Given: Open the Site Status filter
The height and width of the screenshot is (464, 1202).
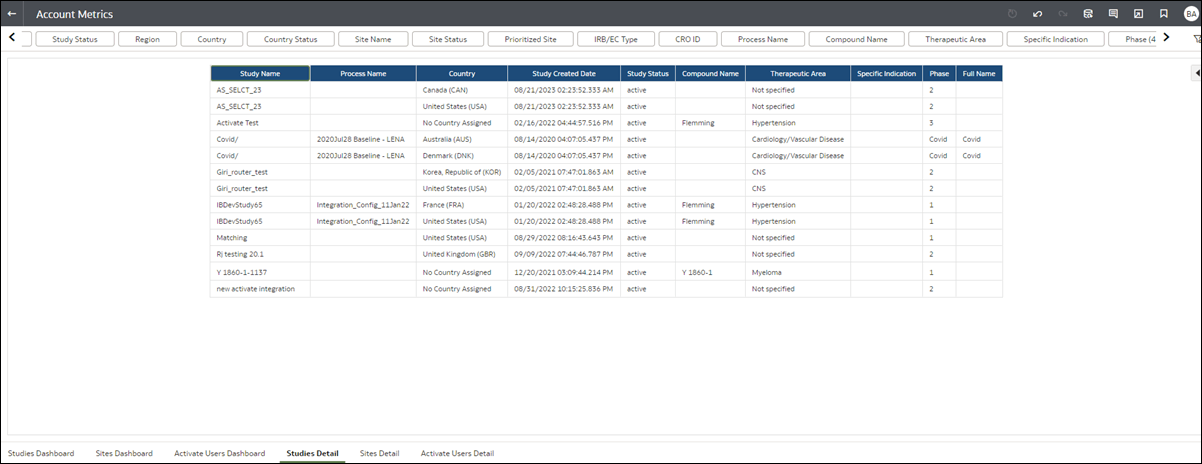Looking at the screenshot, I should (448, 39).
